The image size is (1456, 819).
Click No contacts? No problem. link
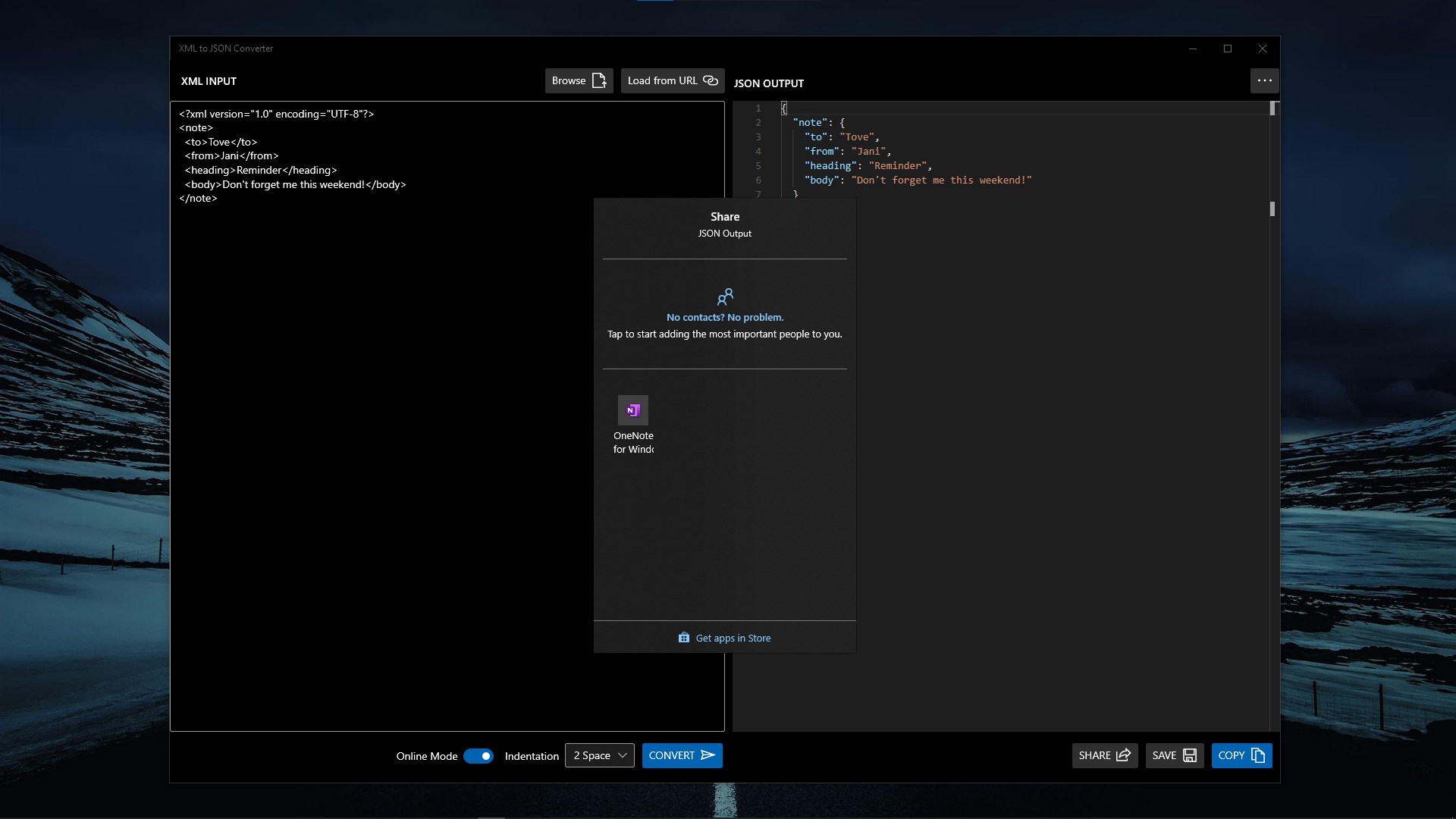[x=725, y=317]
